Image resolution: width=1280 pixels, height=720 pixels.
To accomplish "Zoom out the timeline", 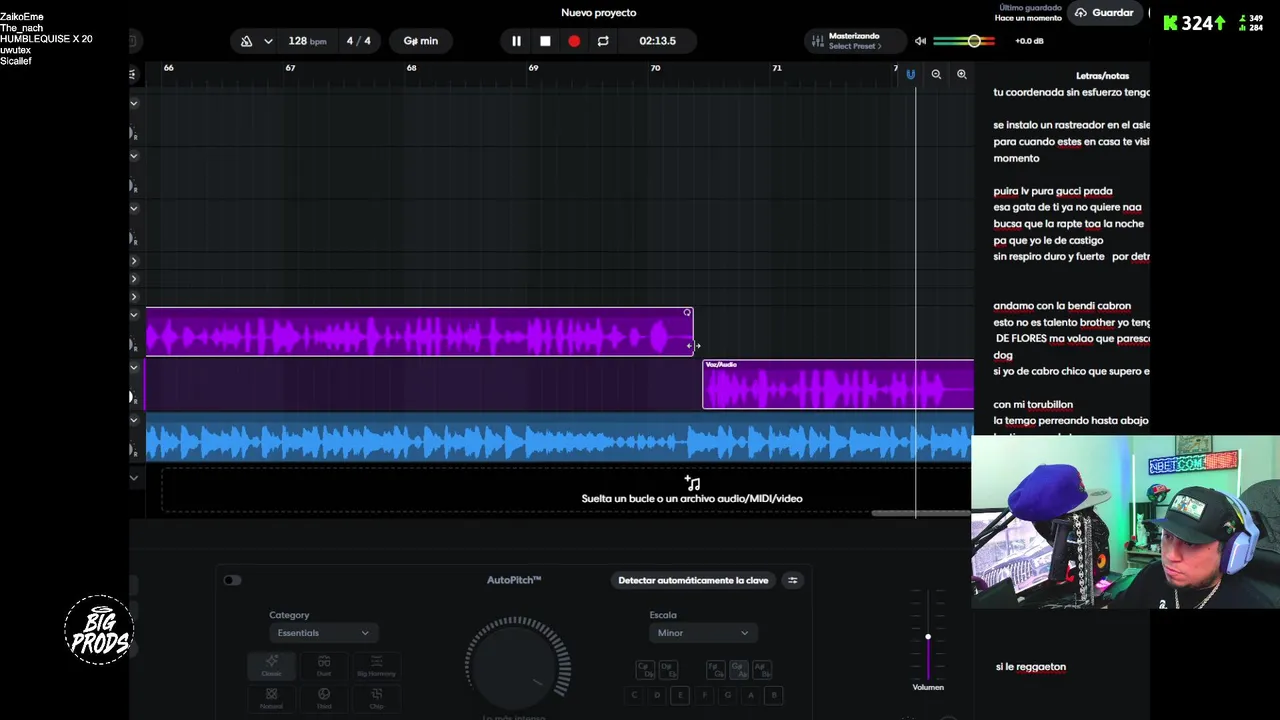I will [936, 74].
